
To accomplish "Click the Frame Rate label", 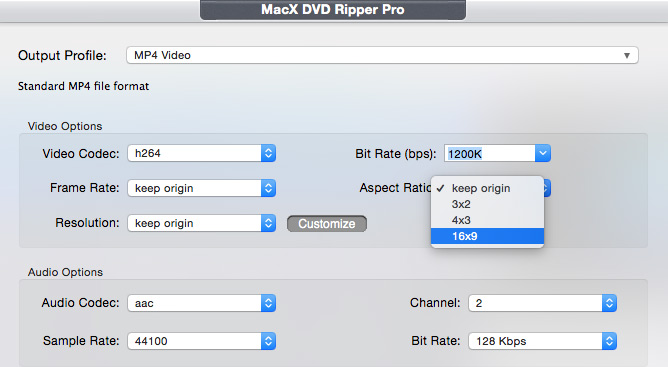I will (x=85, y=188).
